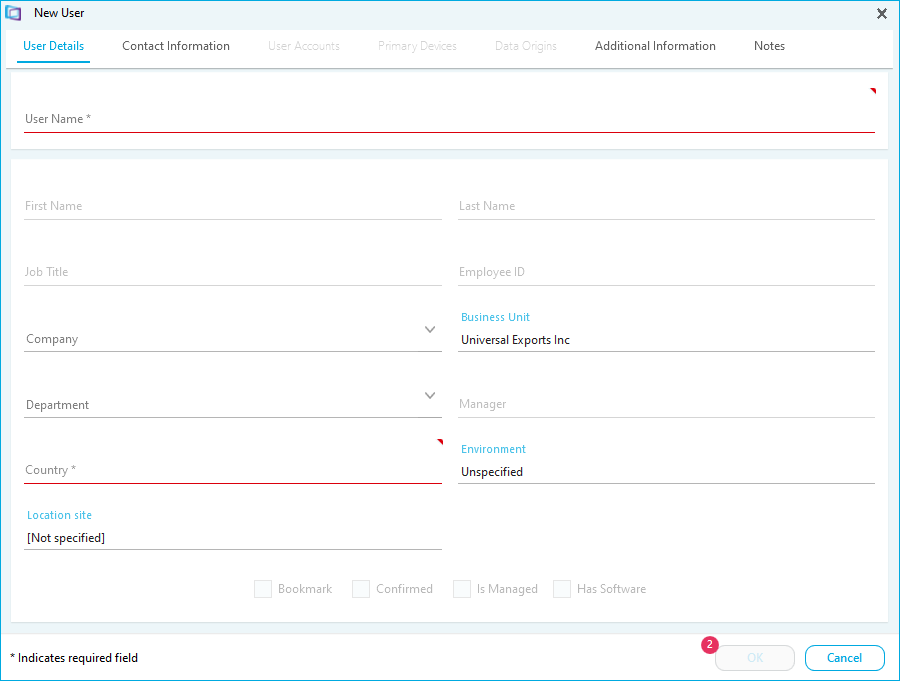Check the Has Software option

click(x=562, y=589)
